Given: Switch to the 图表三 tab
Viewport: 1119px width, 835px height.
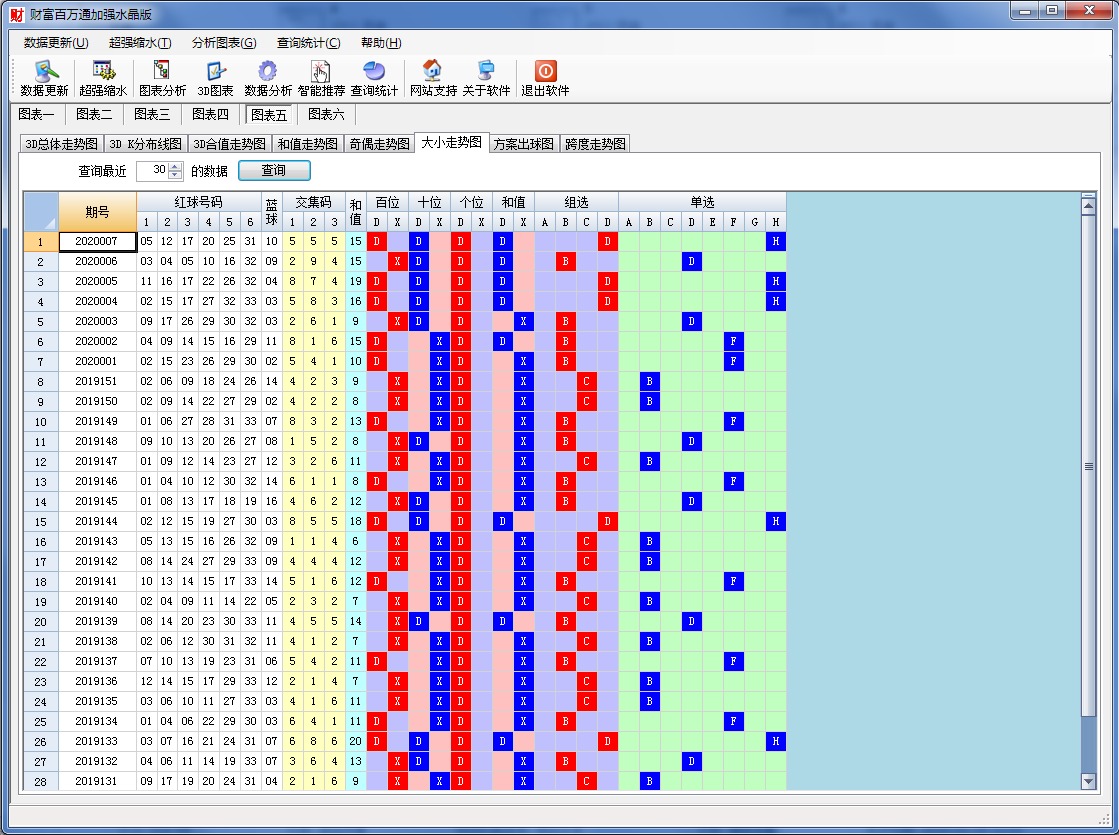Looking at the screenshot, I should (x=152, y=115).
